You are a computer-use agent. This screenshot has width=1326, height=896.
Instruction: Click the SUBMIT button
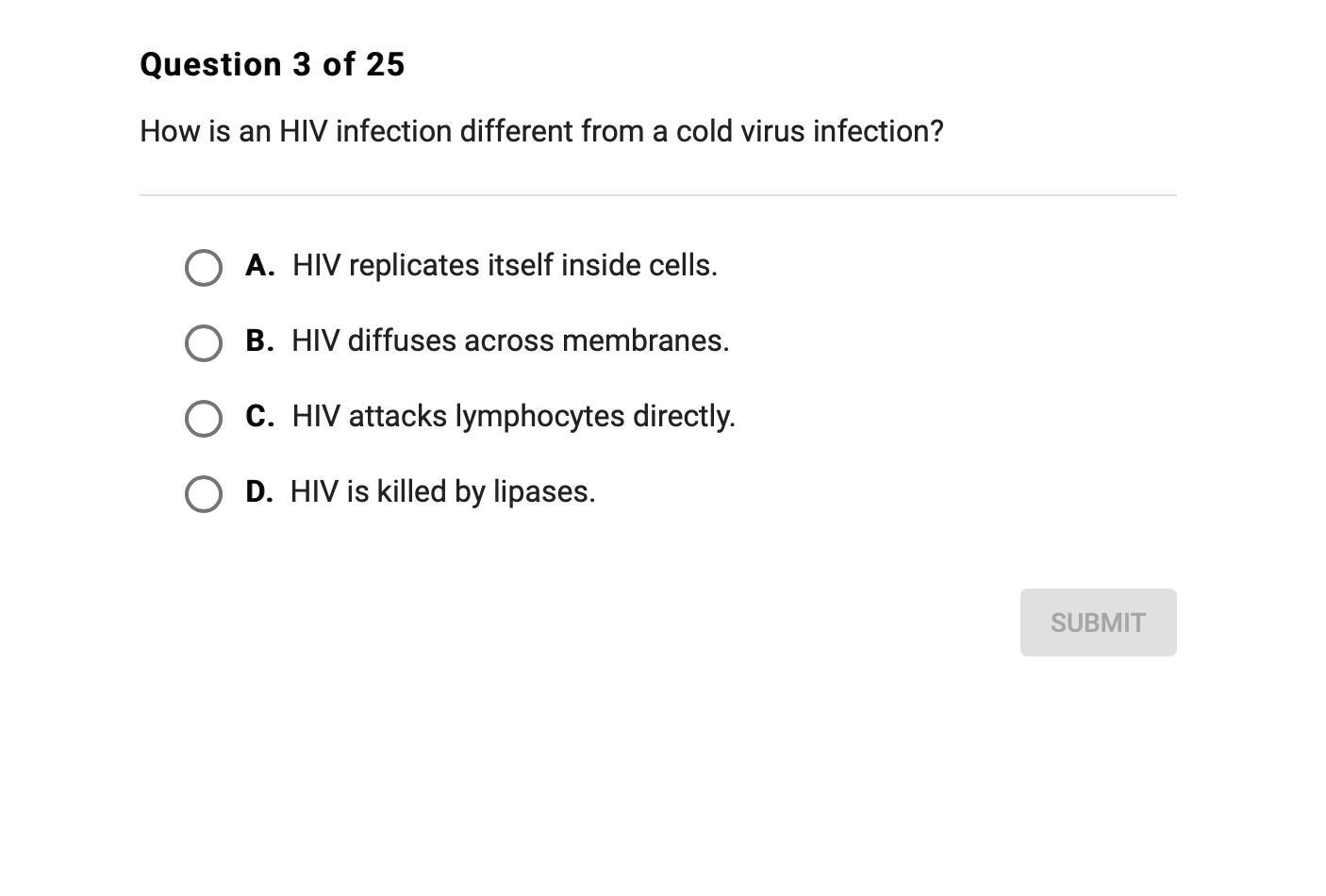(x=1098, y=622)
